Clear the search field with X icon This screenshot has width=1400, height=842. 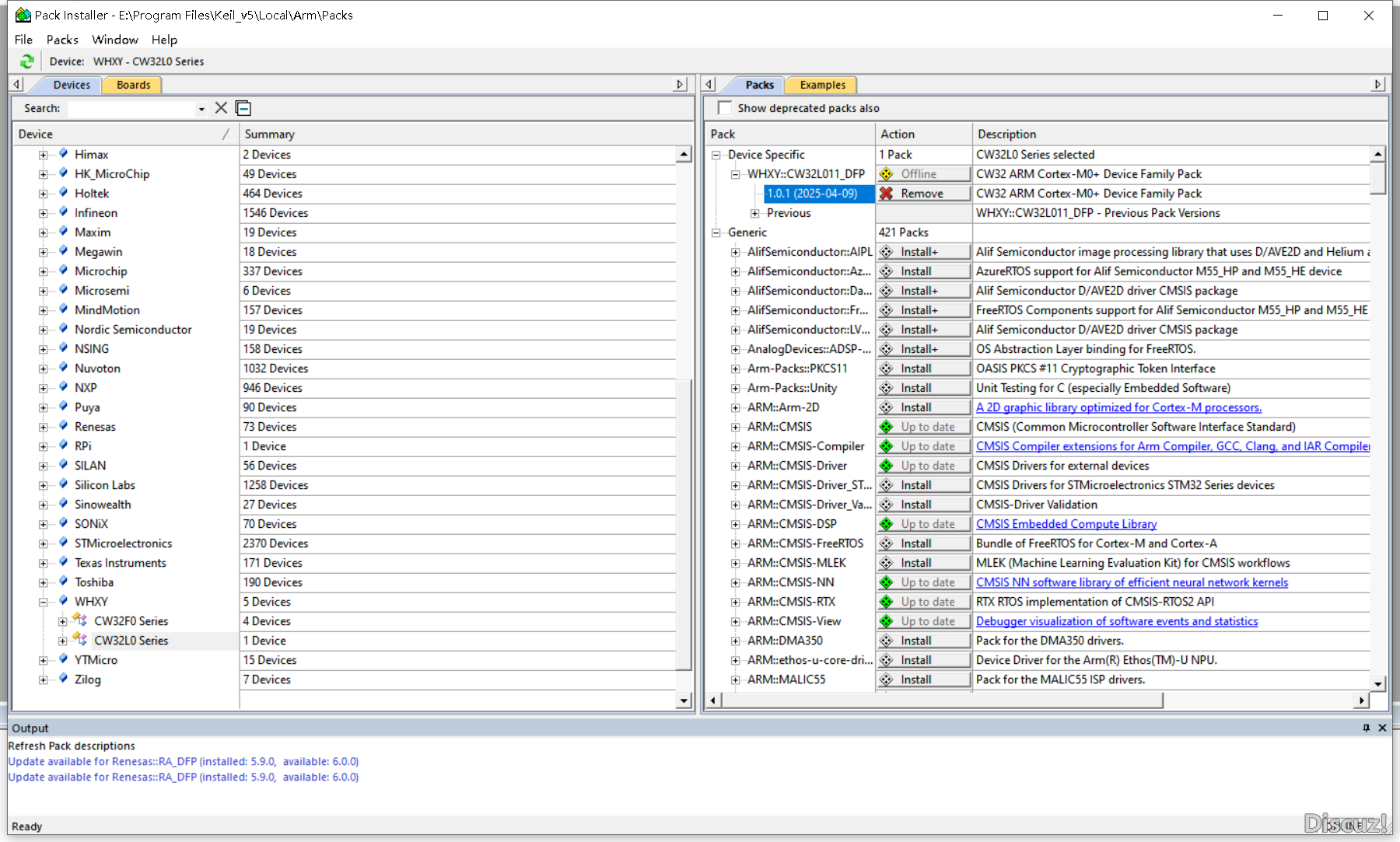click(221, 108)
